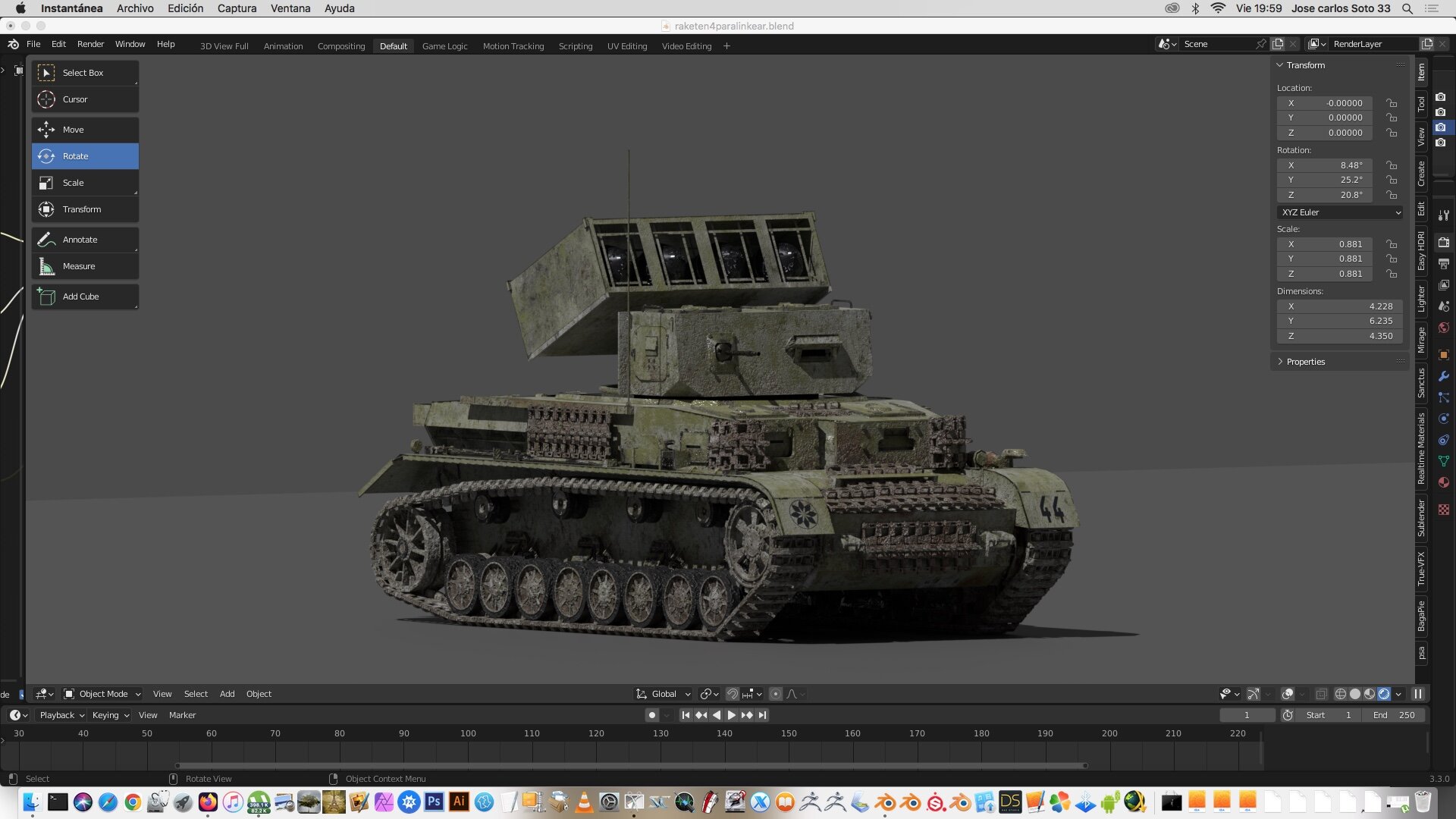Click the End frame field
Screen dimensions: 1456x819
[x=1394, y=715]
